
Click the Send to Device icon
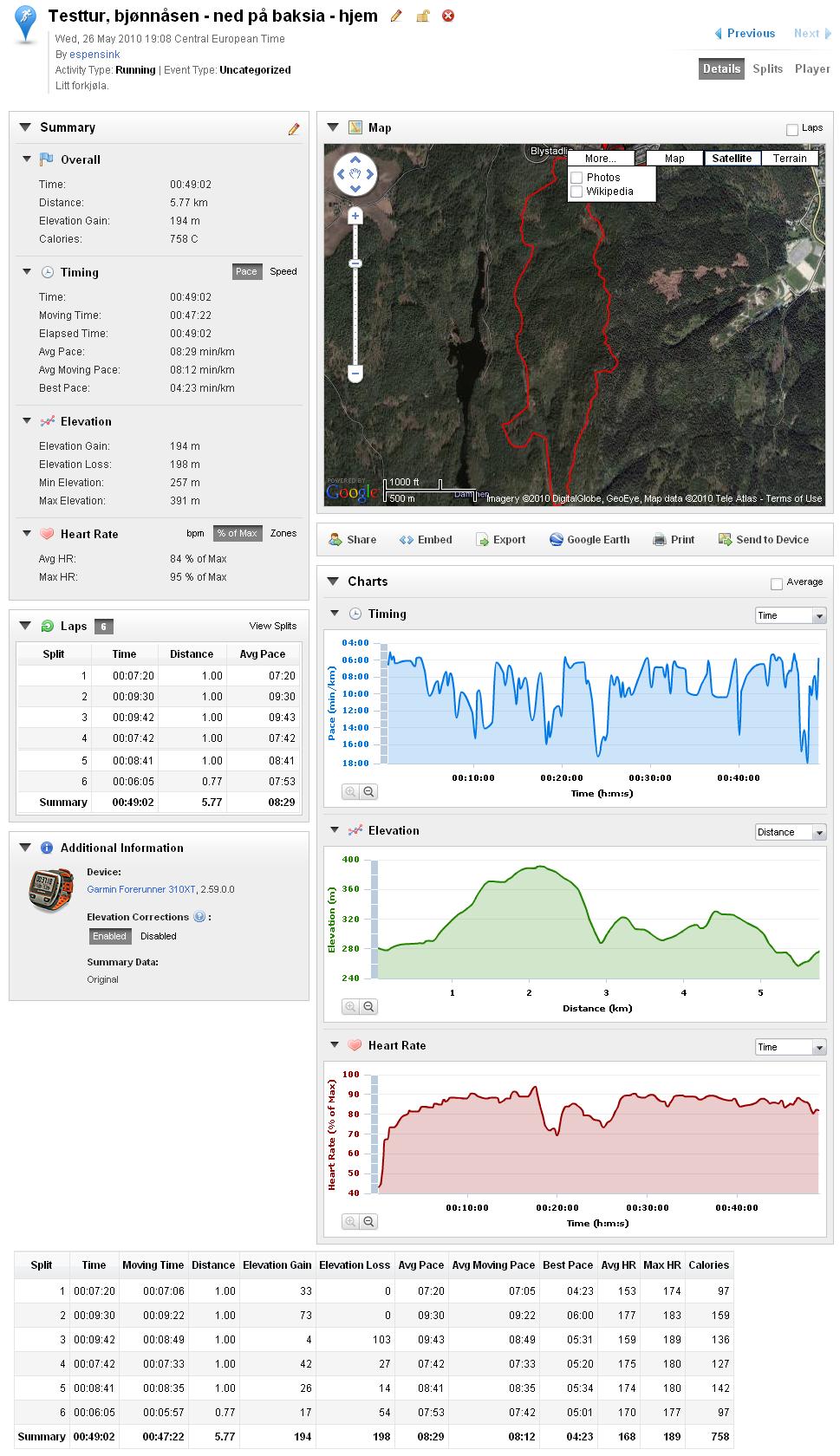[725, 539]
